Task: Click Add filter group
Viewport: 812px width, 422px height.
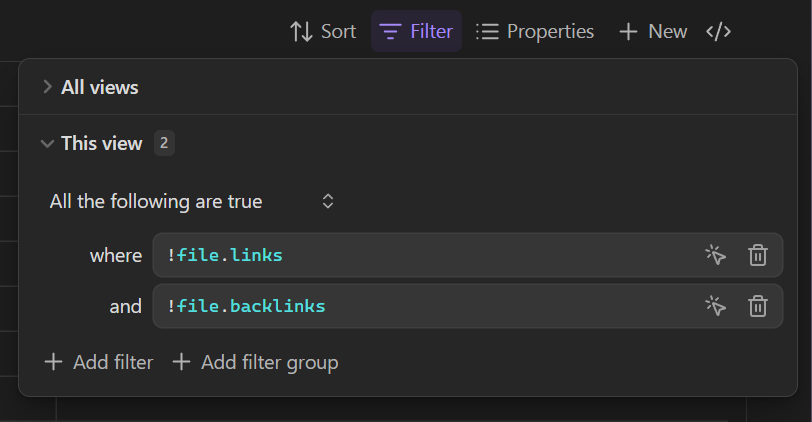Action: pos(255,362)
